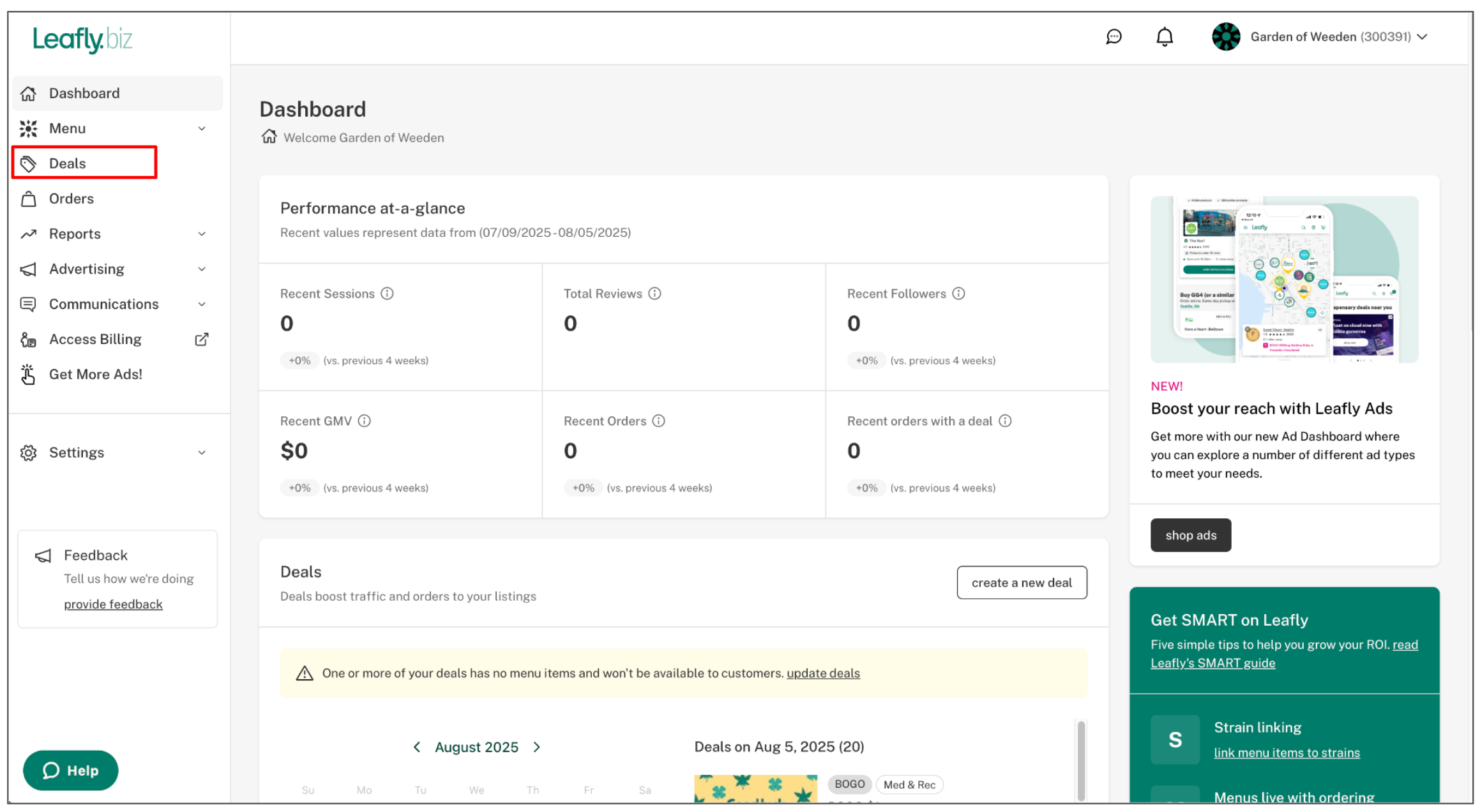Click the deals list scrollbar
Image resolution: width=1480 pixels, height=812 pixels.
coord(1081,760)
